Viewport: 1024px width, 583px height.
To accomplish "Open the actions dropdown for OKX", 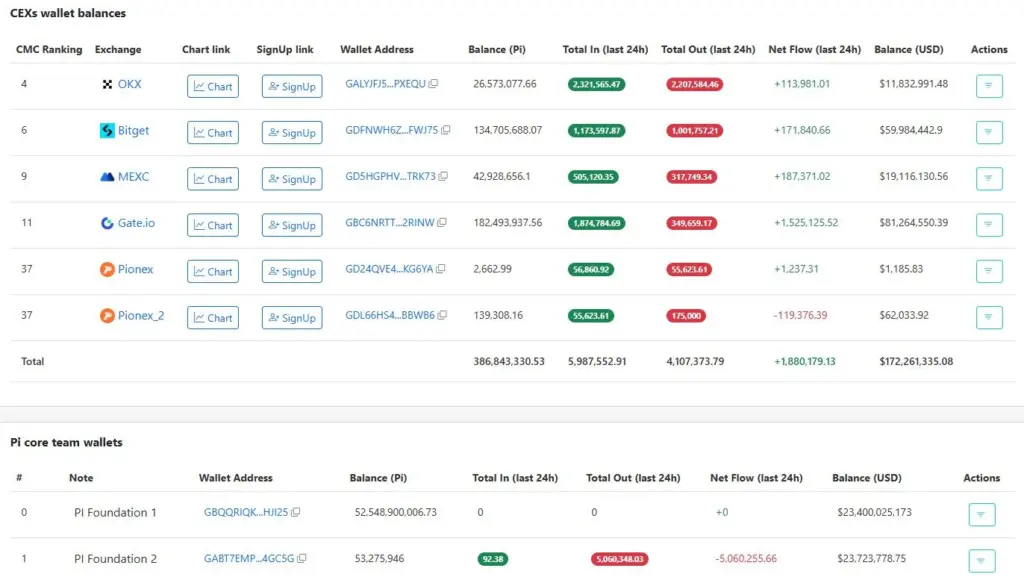I will coord(988,86).
